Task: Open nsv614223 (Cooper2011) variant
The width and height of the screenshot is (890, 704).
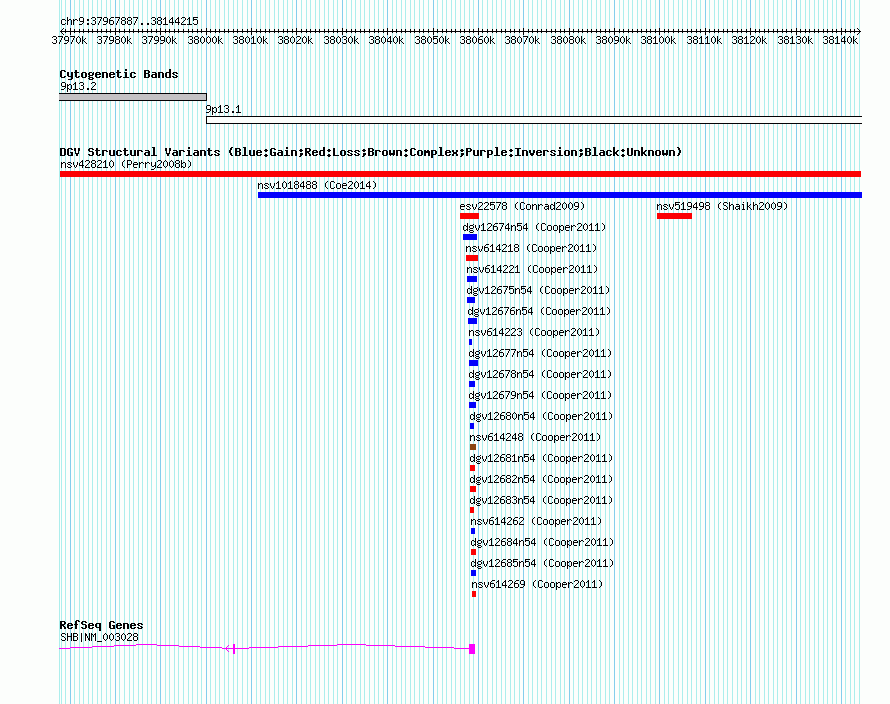Action: (x=534, y=332)
